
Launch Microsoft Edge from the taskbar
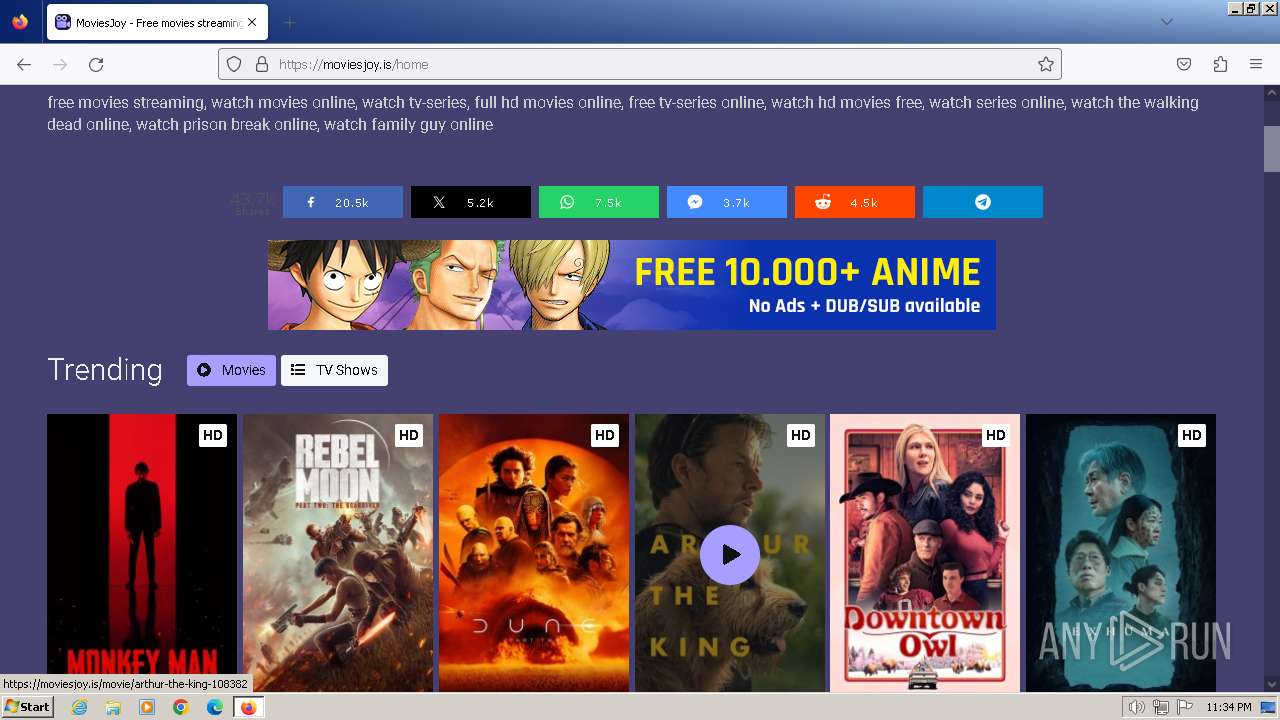click(215, 707)
